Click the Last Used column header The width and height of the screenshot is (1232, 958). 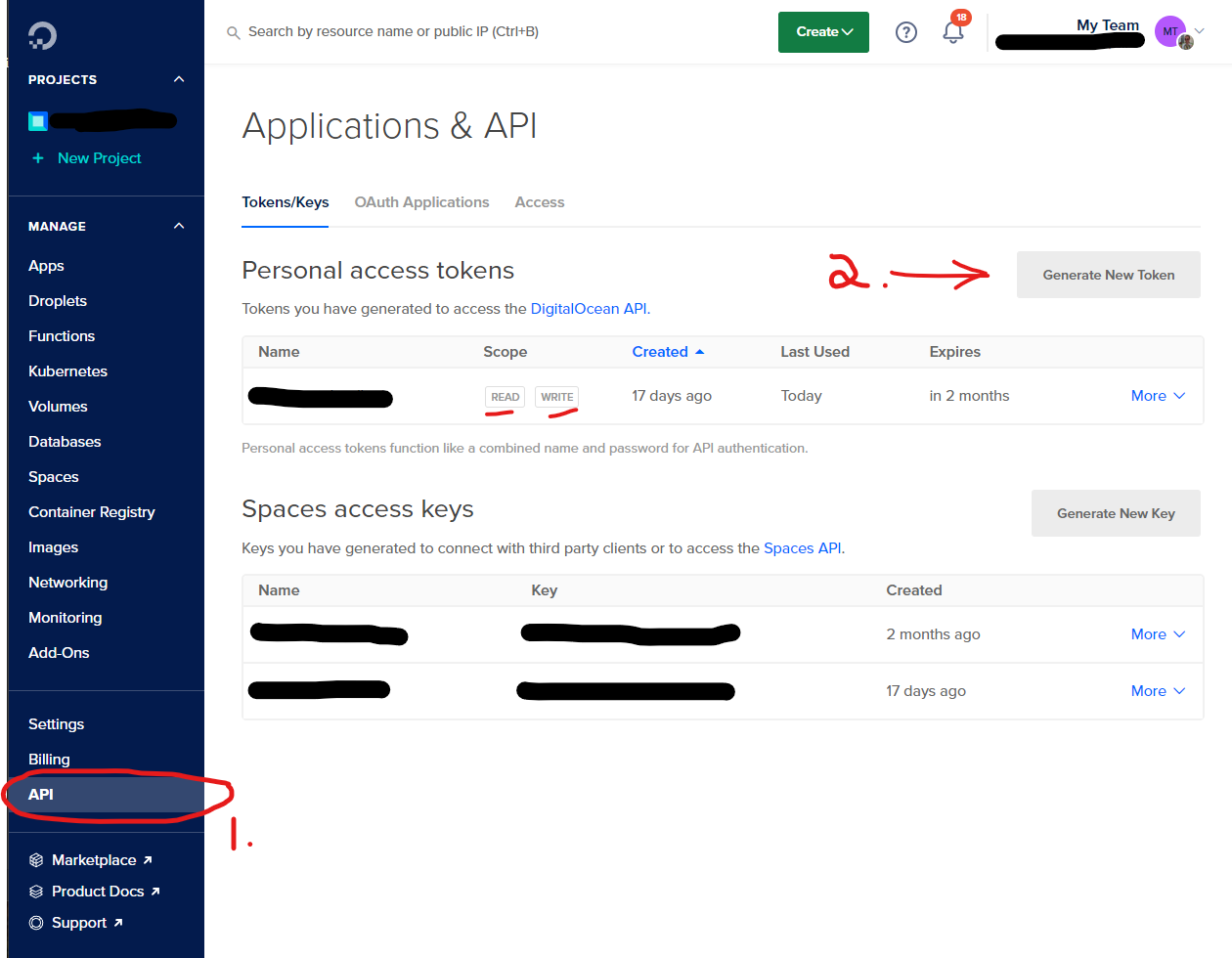(814, 352)
